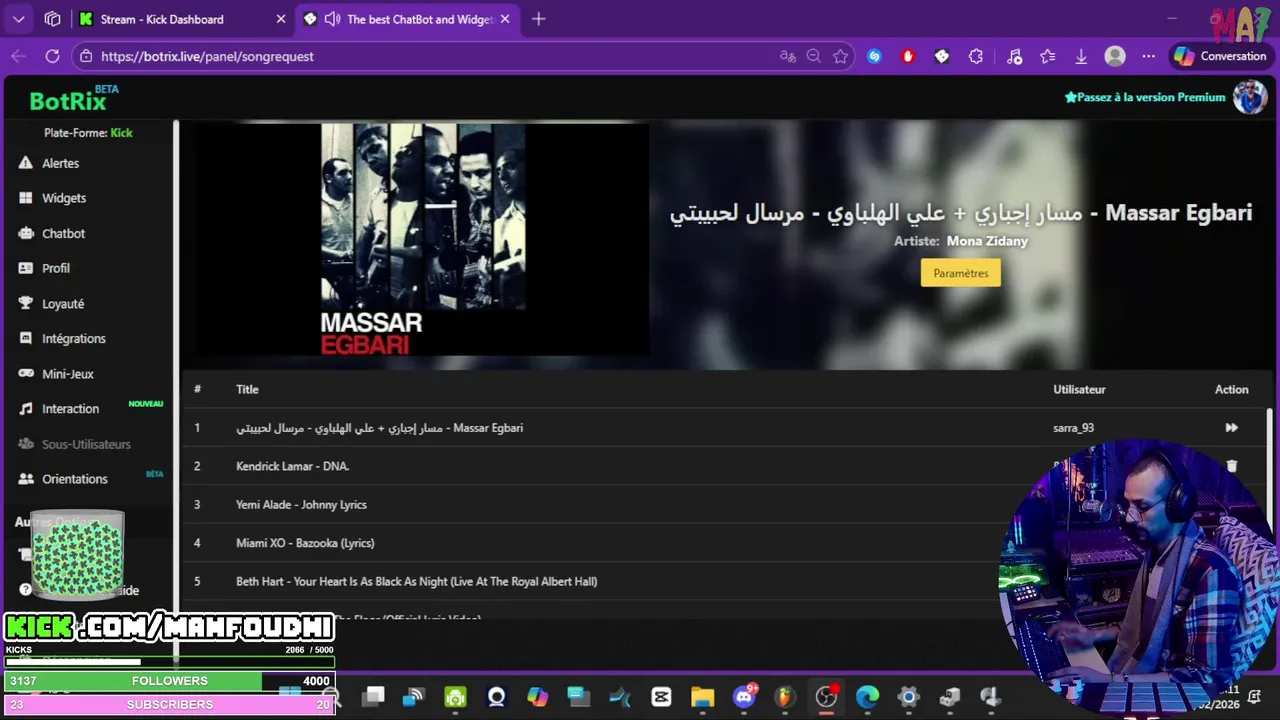Click the Sous-Utilisateurs people icon
Image resolution: width=1280 pixels, height=720 pixels.
(x=25, y=444)
